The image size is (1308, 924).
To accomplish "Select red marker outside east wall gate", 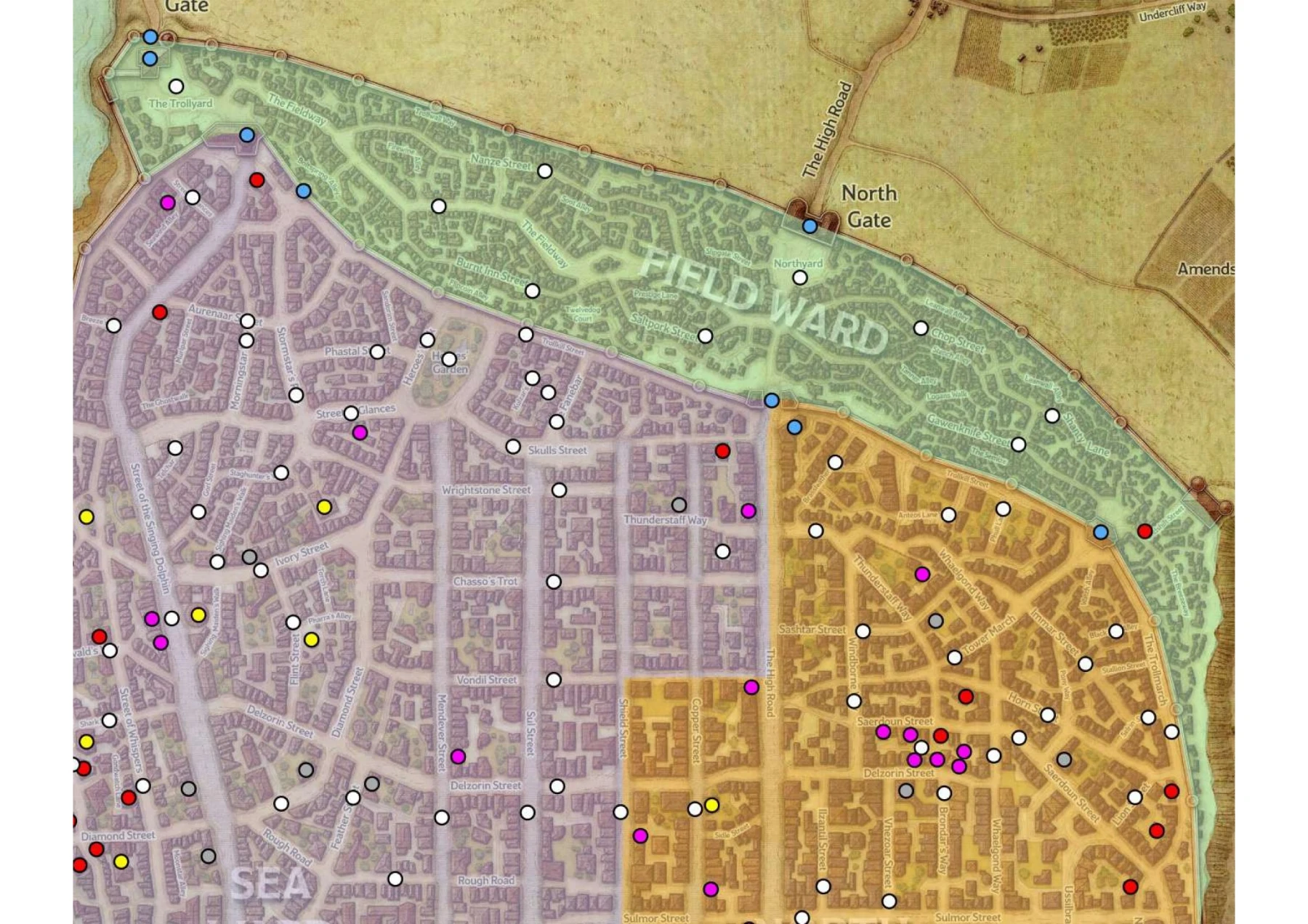I will coord(1145,531).
